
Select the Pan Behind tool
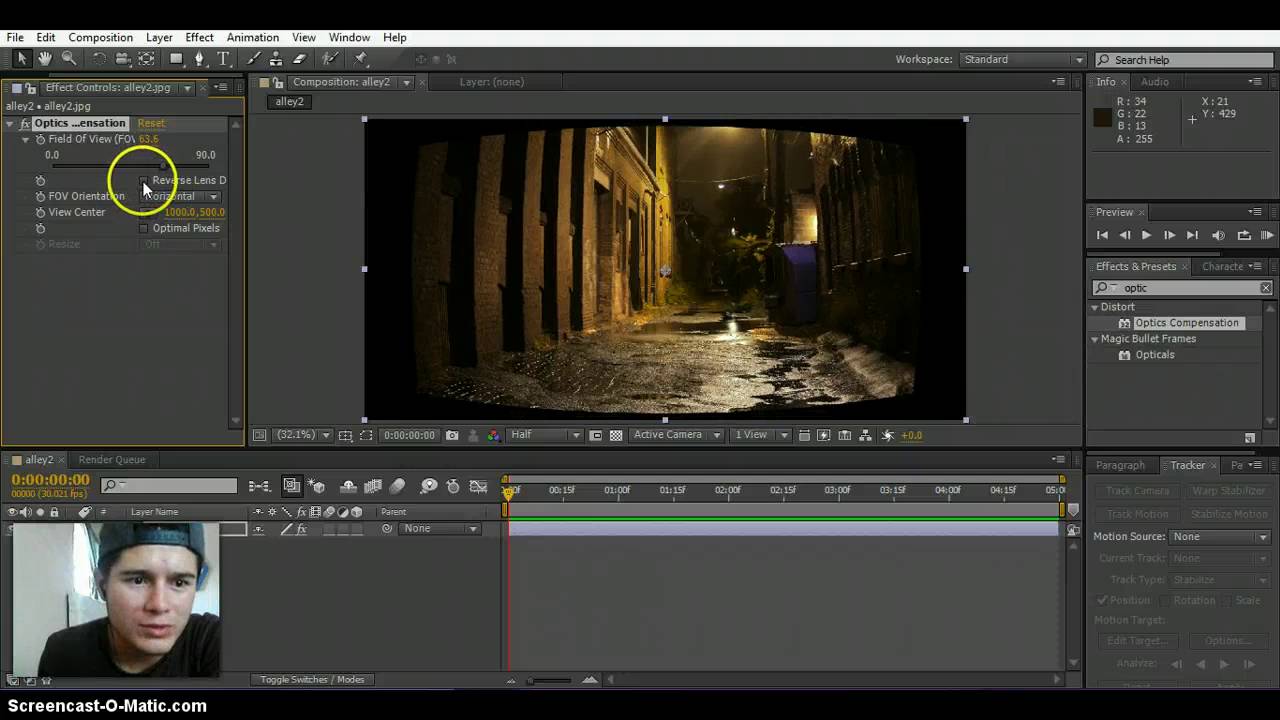(x=146, y=59)
